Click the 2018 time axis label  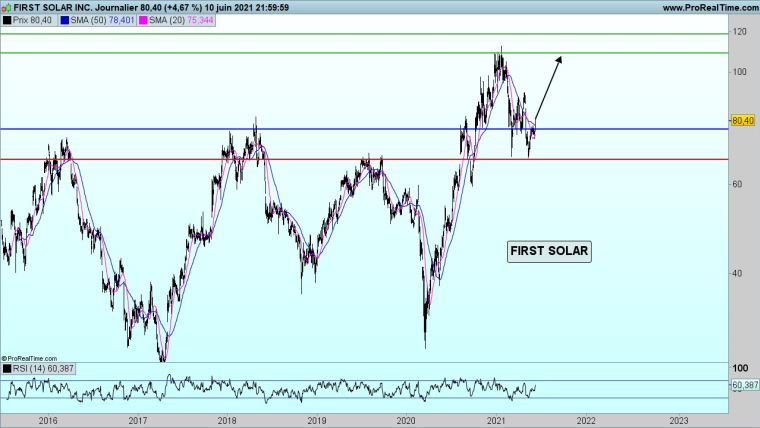(x=227, y=421)
